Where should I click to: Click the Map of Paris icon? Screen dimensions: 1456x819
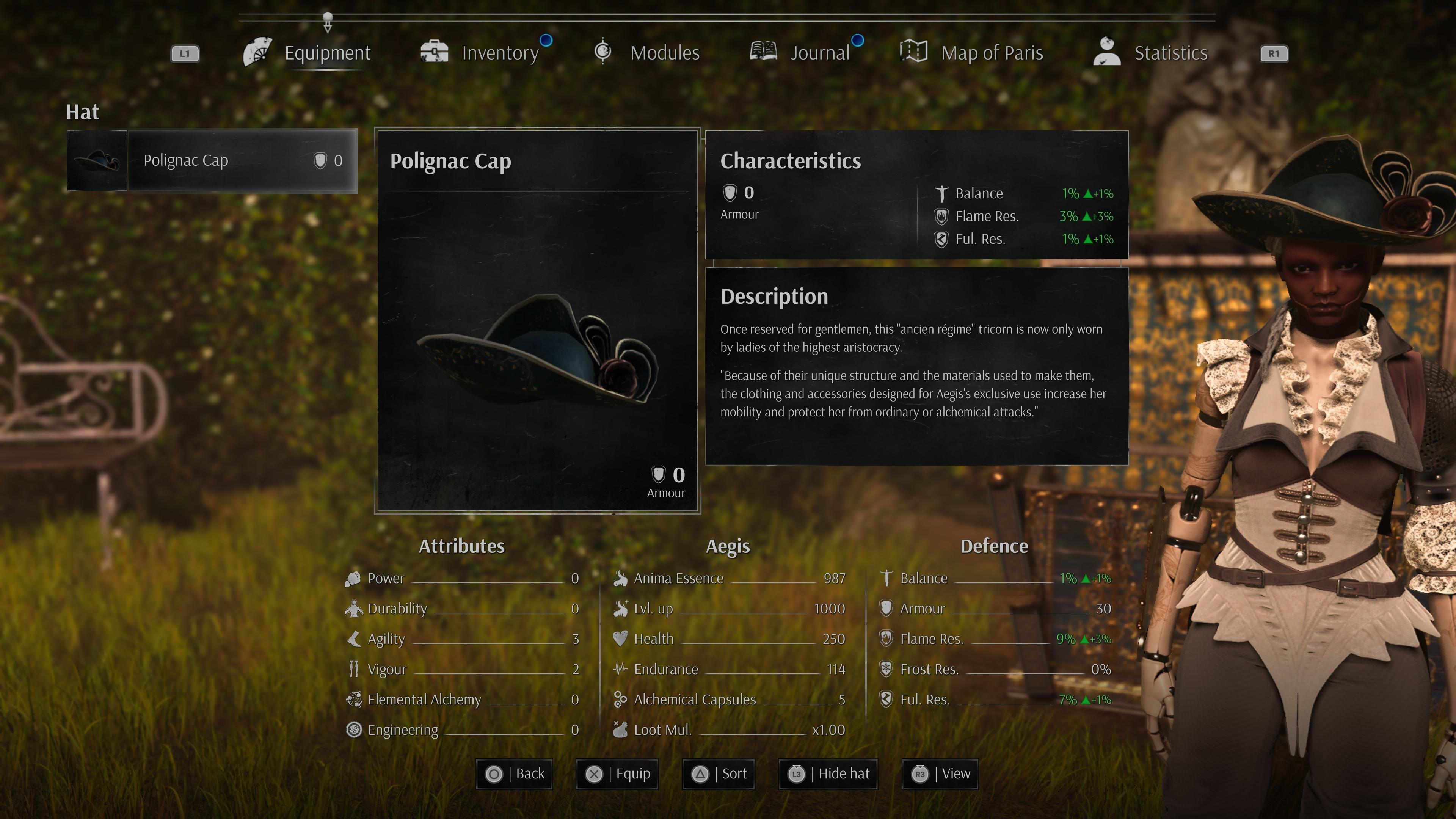(x=913, y=52)
